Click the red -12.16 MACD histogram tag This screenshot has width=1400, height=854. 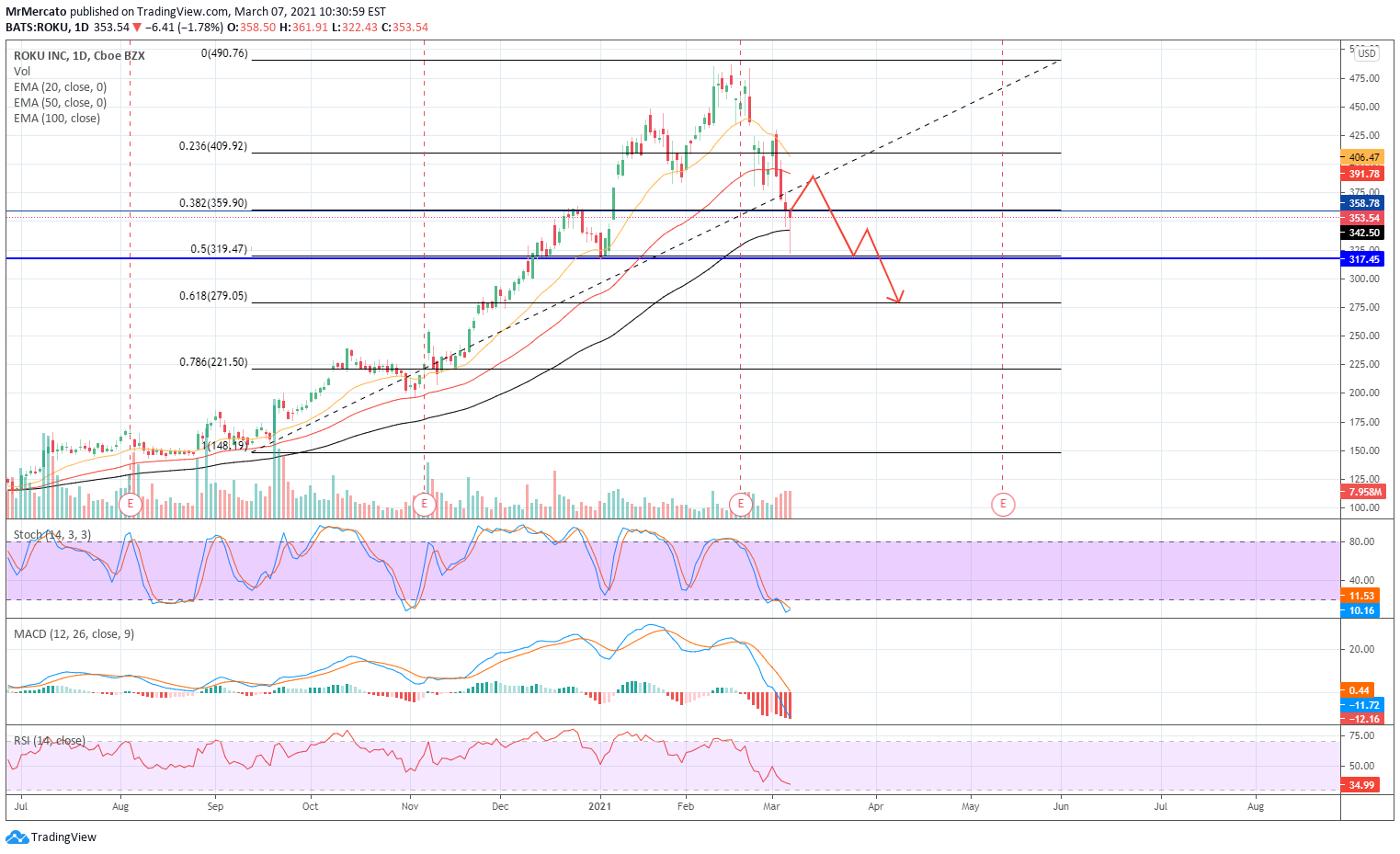pyautogui.click(x=1360, y=719)
